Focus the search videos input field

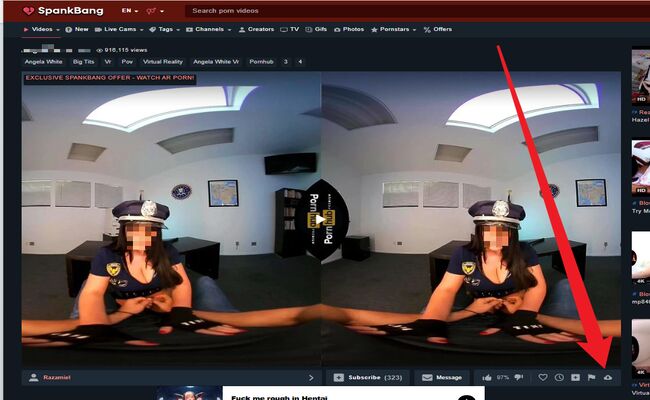tap(415, 11)
